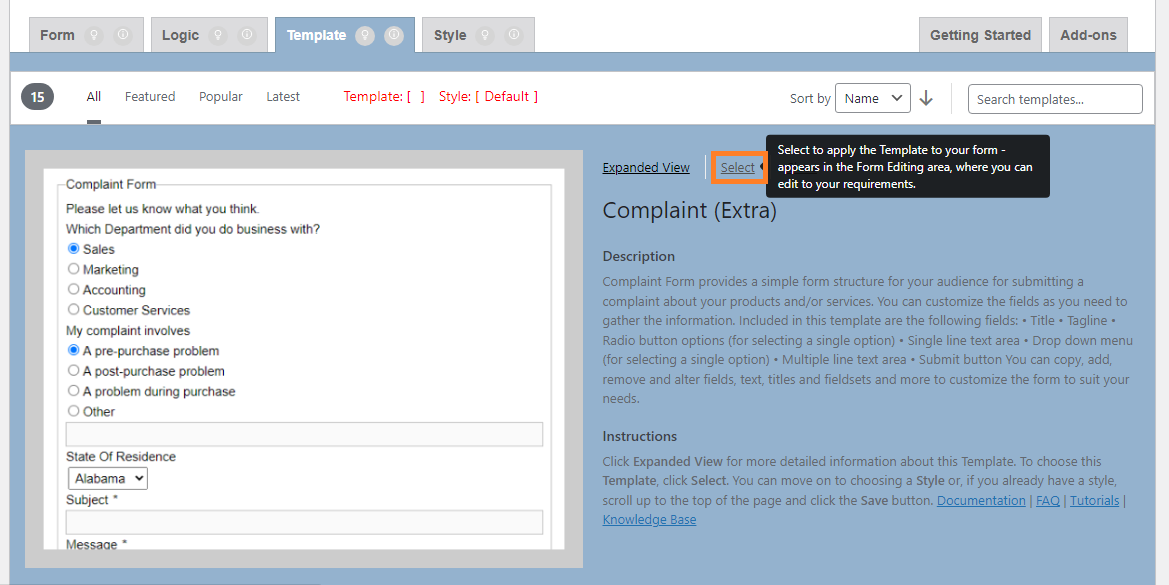Click the Select link for Complaint template
Image resolution: width=1169 pixels, height=585 pixels.
point(738,168)
